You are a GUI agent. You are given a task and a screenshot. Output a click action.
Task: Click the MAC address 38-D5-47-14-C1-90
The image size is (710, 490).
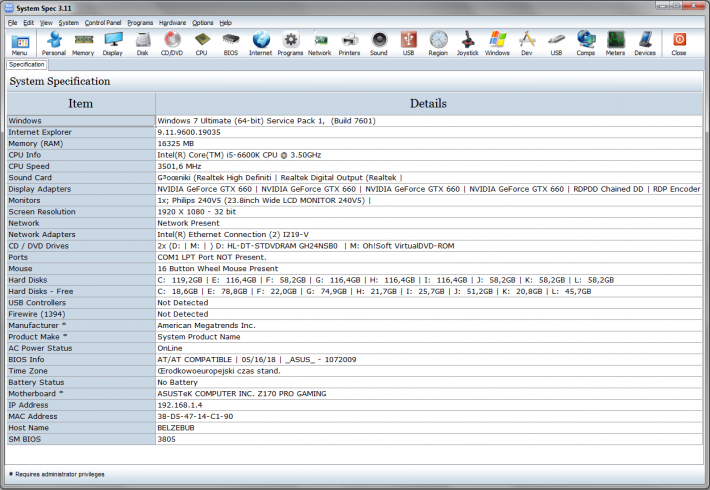pyautogui.click(x=428, y=416)
